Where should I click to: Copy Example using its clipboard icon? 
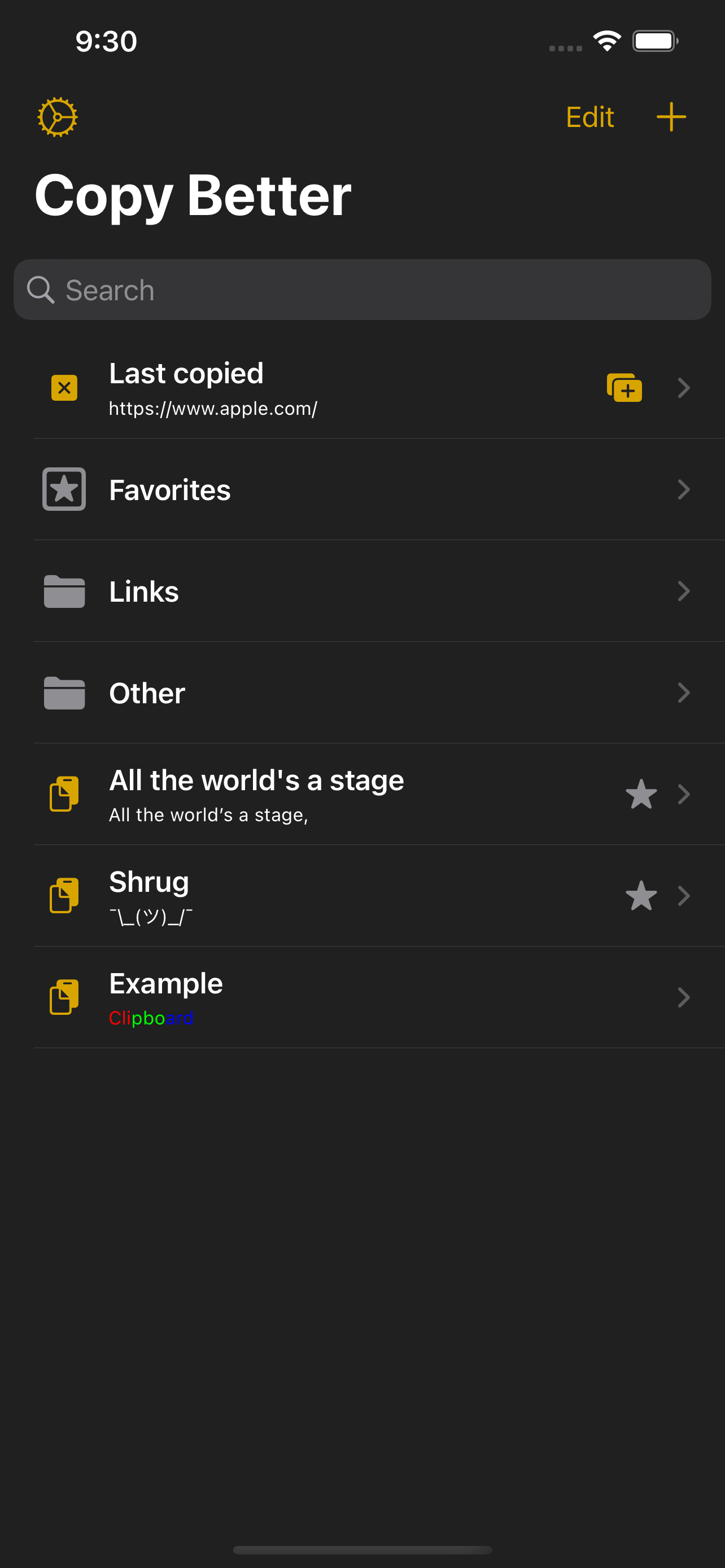click(x=64, y=997)
